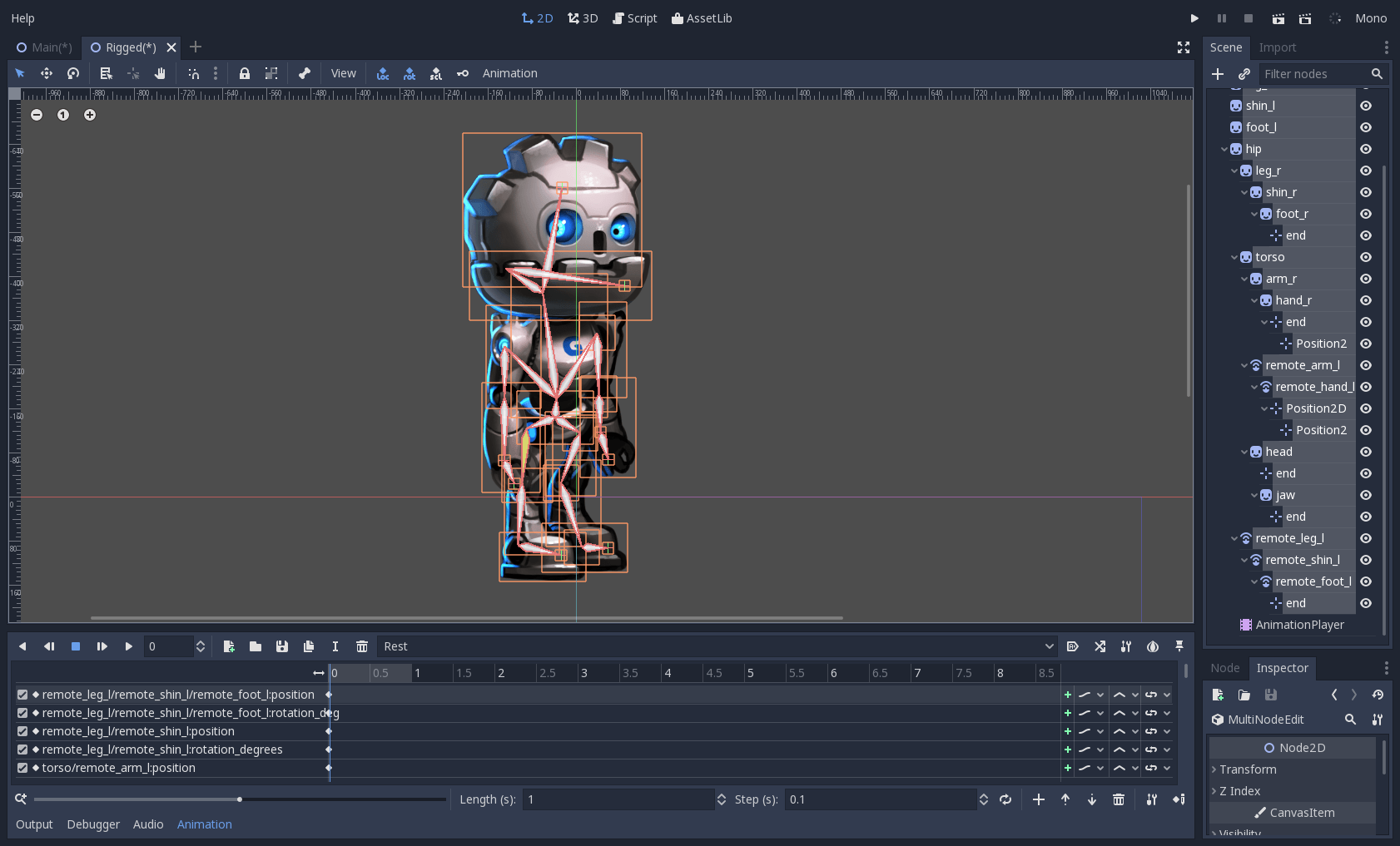
Task: Open the Help menu
Action: point(22,17)
